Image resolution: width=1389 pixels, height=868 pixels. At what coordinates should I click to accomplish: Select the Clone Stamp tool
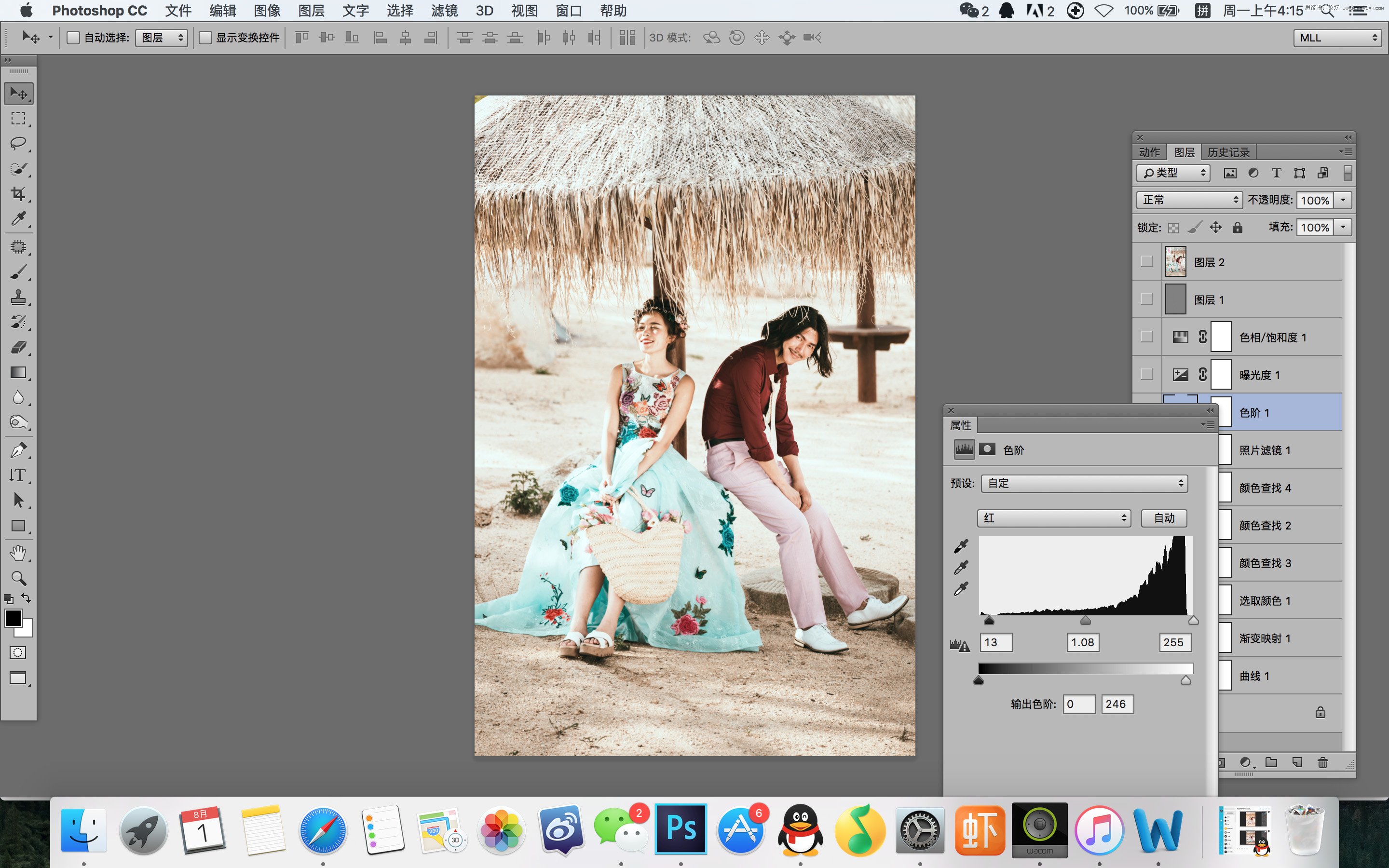[18, 297]
